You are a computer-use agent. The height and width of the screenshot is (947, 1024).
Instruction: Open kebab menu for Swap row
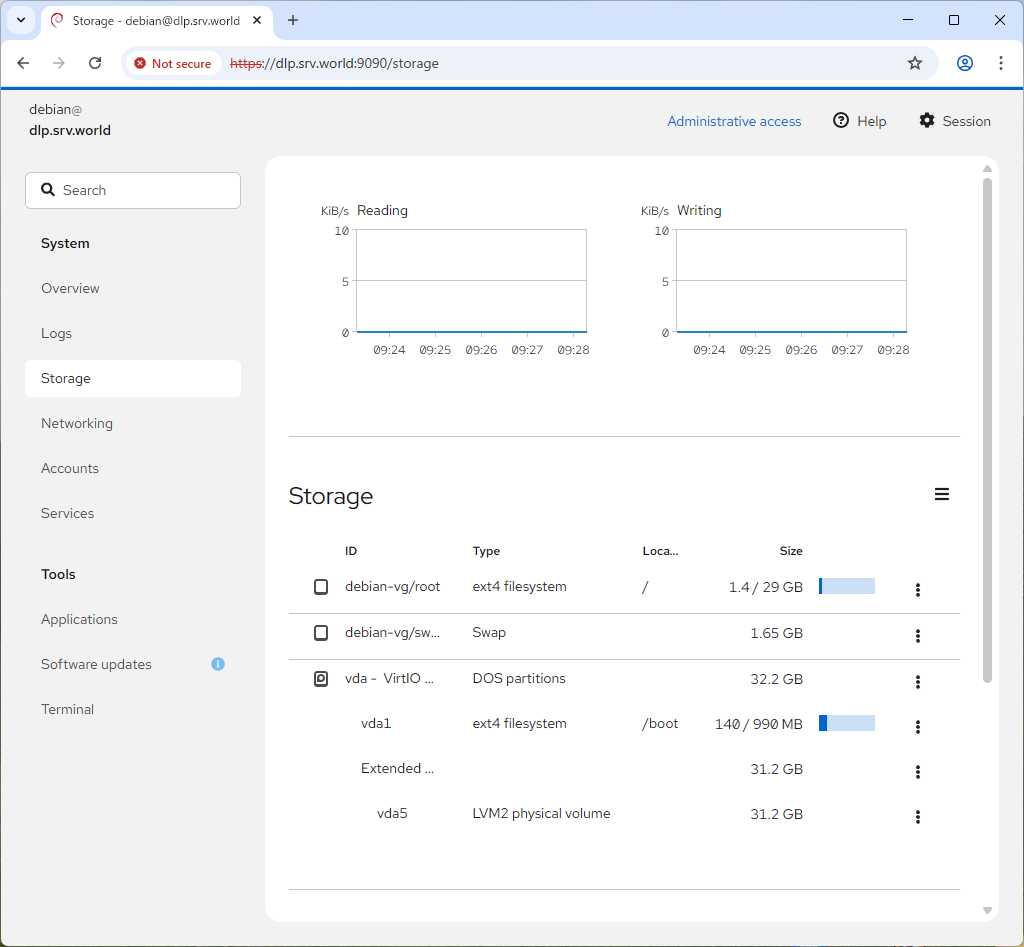point(917,636)
